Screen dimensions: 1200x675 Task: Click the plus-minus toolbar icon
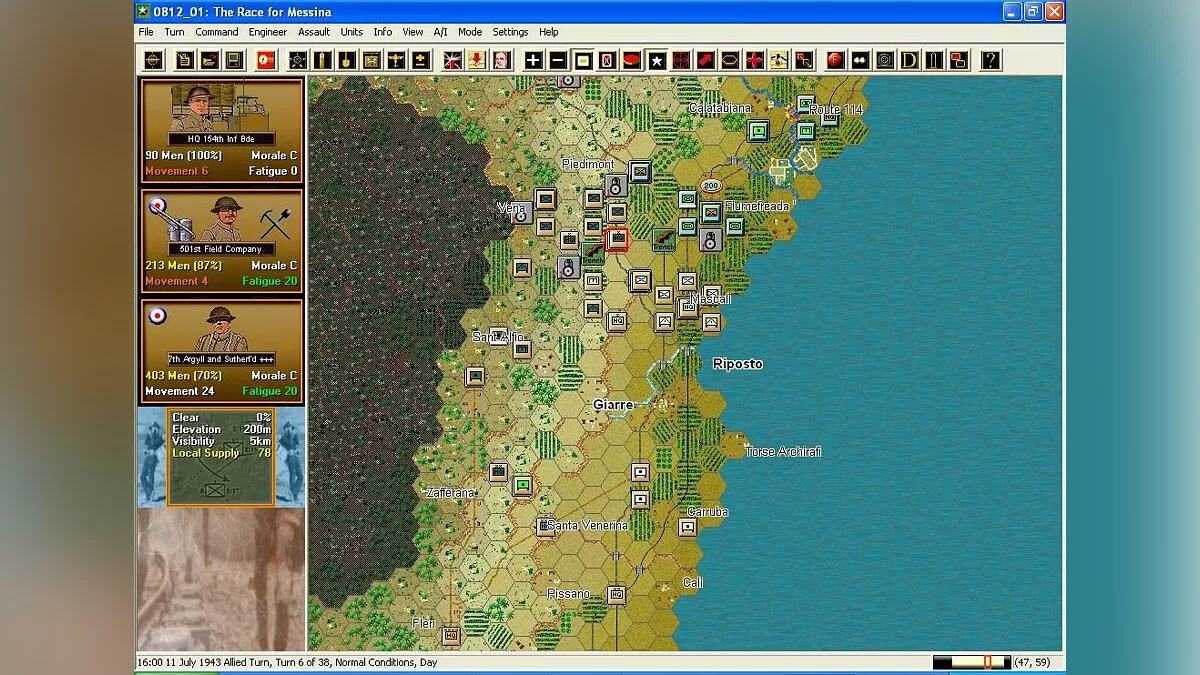[x=420, y=60]
